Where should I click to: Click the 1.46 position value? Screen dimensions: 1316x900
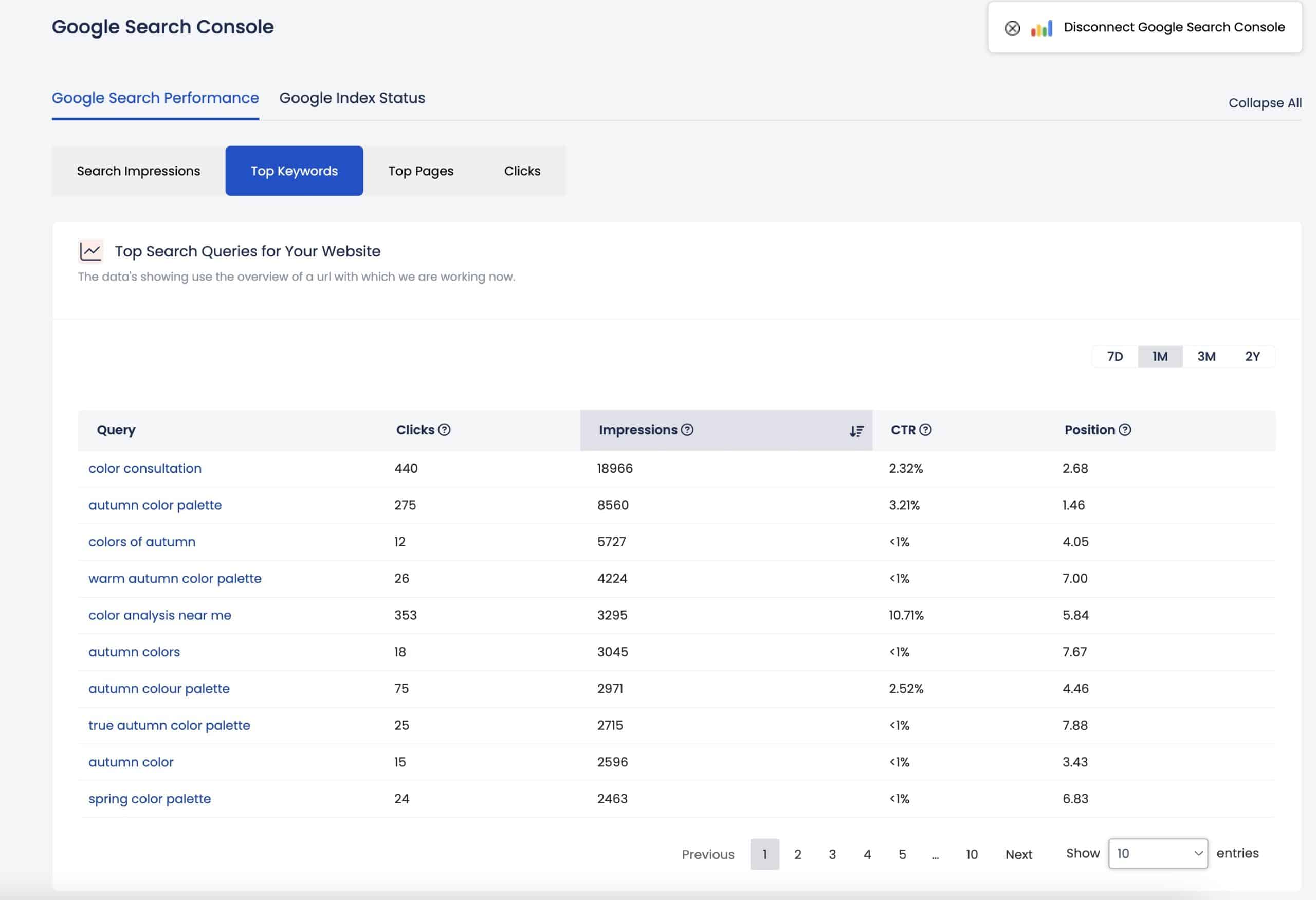coord(1074,505)
